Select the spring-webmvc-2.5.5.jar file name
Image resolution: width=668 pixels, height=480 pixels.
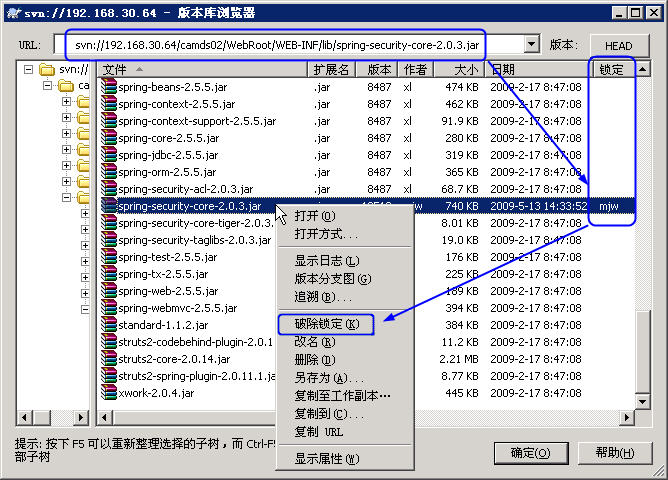coord(178,308)
